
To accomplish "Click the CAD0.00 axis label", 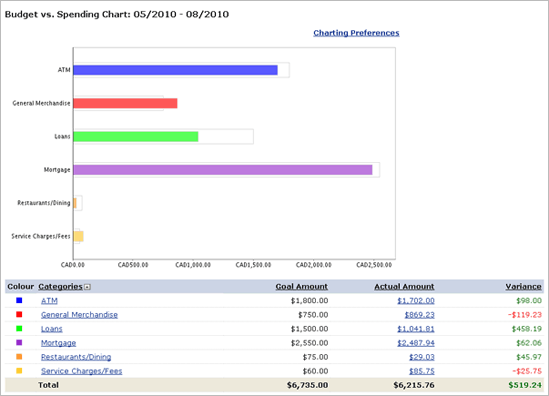I will (73, 265).
